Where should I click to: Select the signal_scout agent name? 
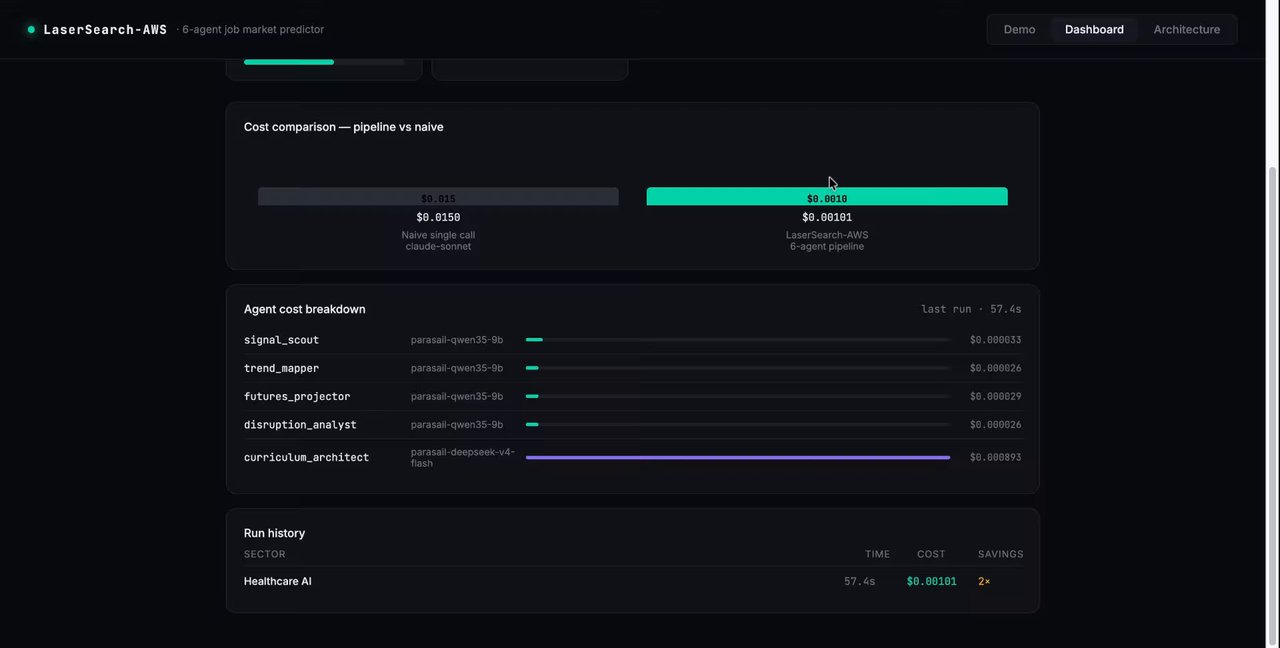[x=281, y=340]
